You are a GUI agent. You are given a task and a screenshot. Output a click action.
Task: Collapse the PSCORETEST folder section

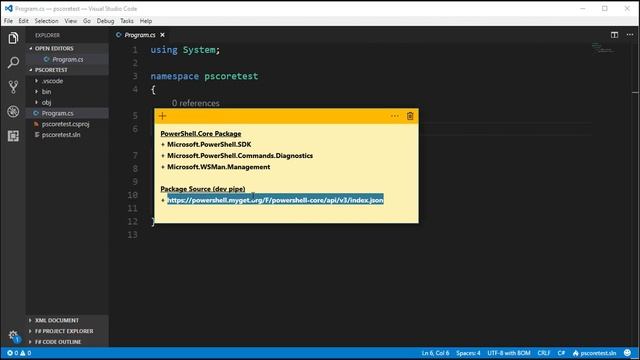(67, 70)
